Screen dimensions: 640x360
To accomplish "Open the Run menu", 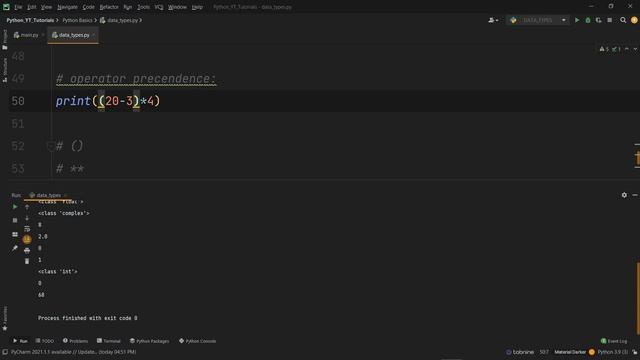I will coord(127,7).
